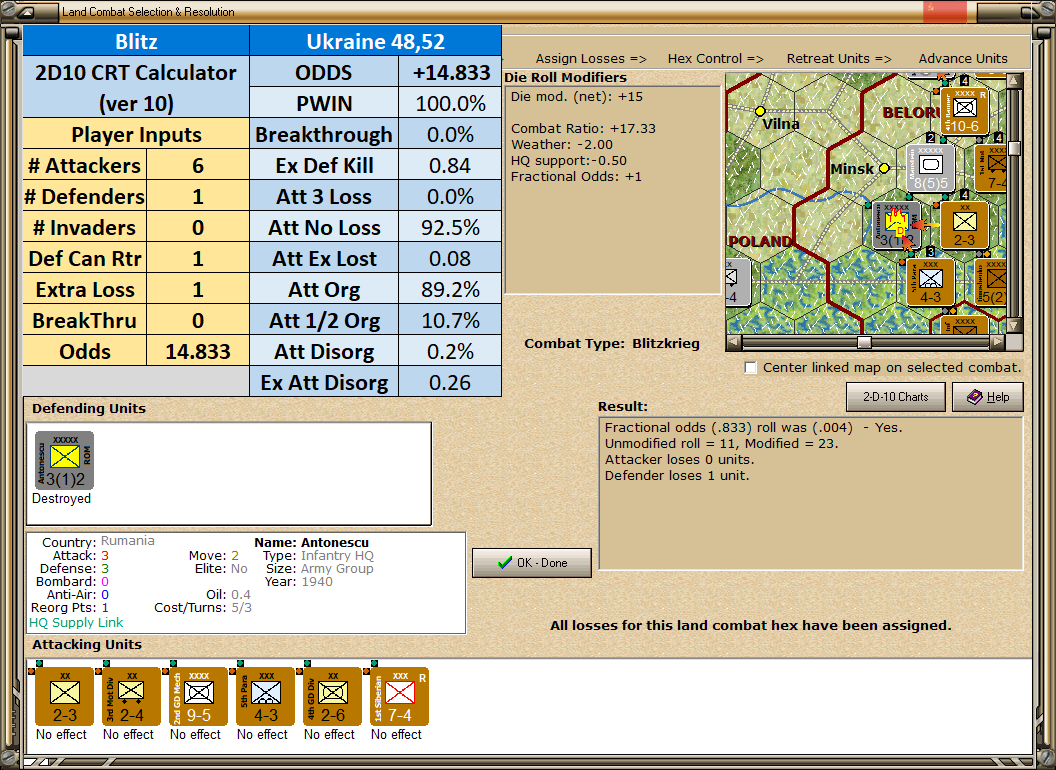1056x770 pixels.
Task: Select the 2nd GD Mech 9-5 attacker
Action: point(198,696)
